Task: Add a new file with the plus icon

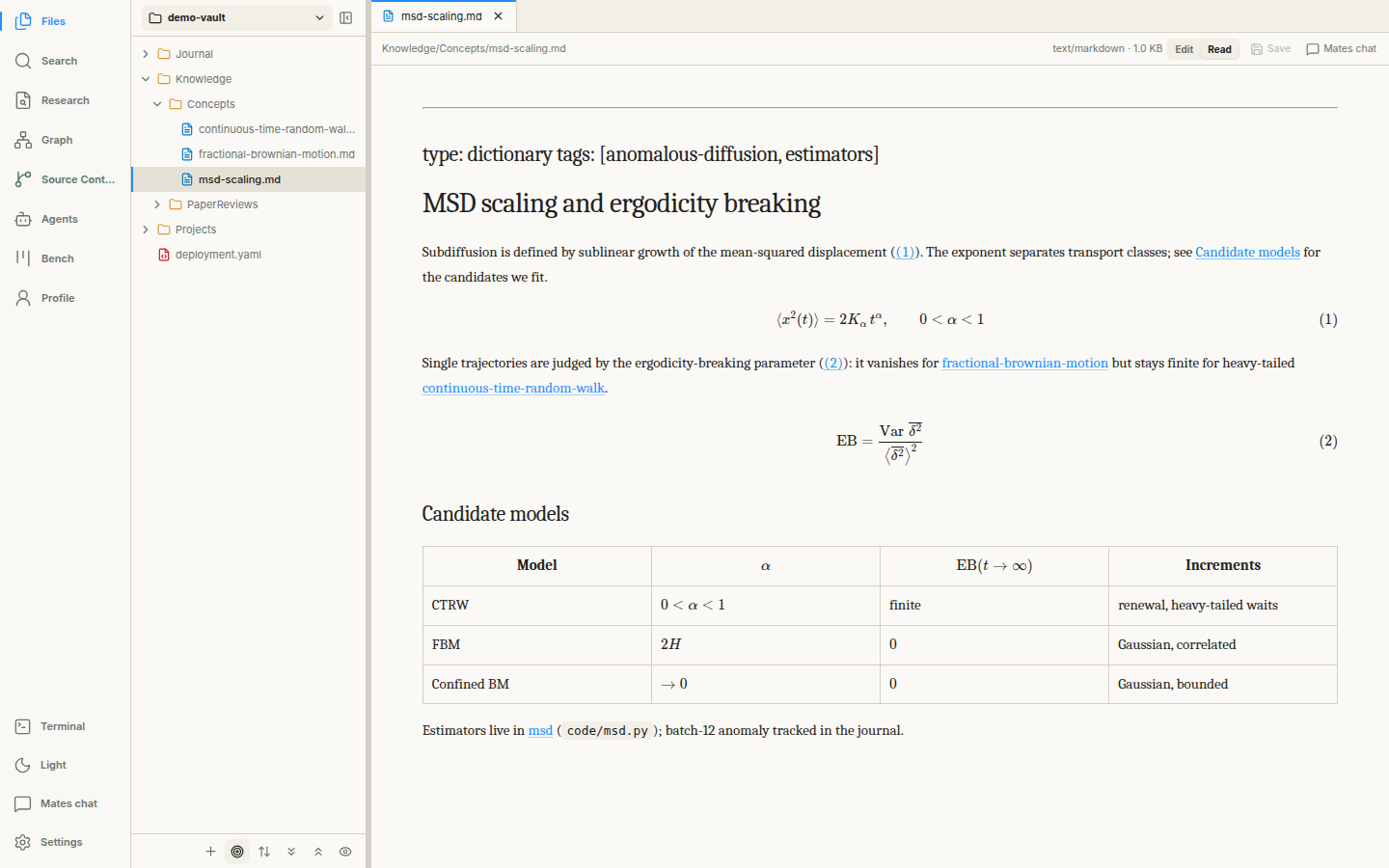Action: tap(210, 852)
